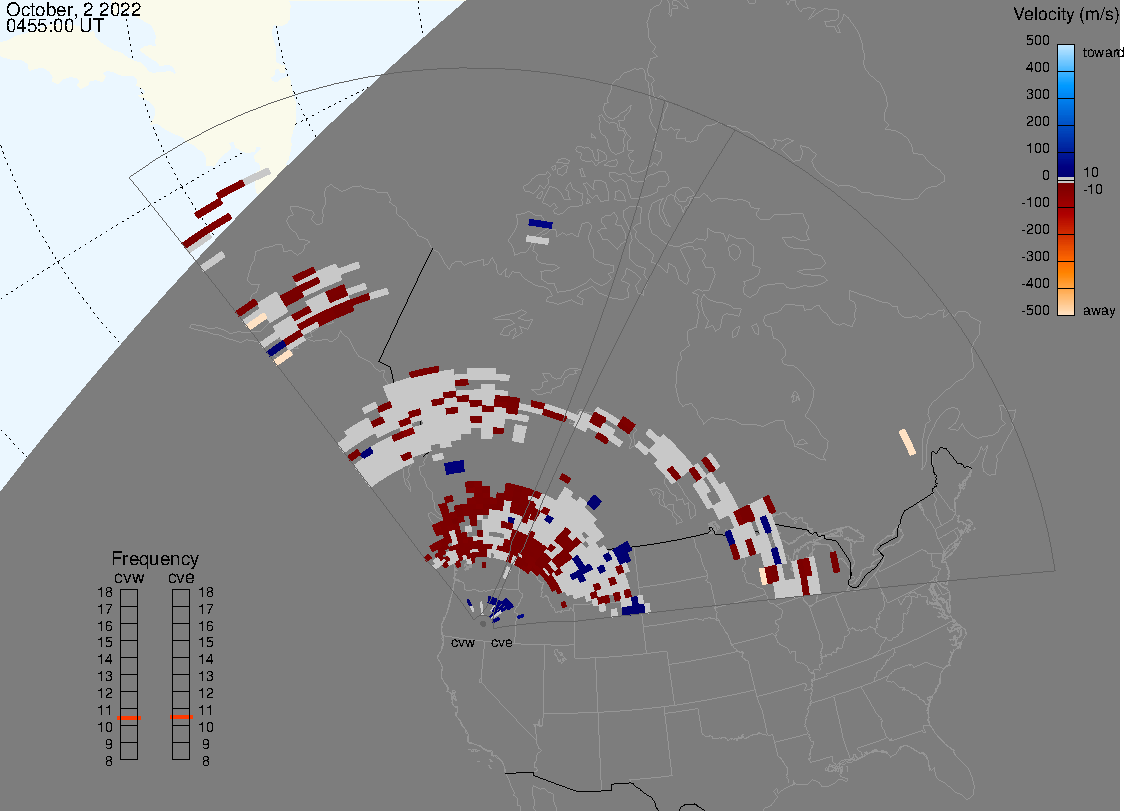The image size is (1124, 811).
Task: Click the cvw frequency bar red marker
Action: [129, 718]
